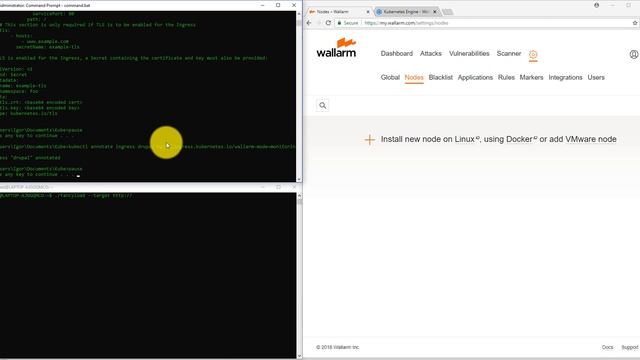Open the Dashboard section

397,53
